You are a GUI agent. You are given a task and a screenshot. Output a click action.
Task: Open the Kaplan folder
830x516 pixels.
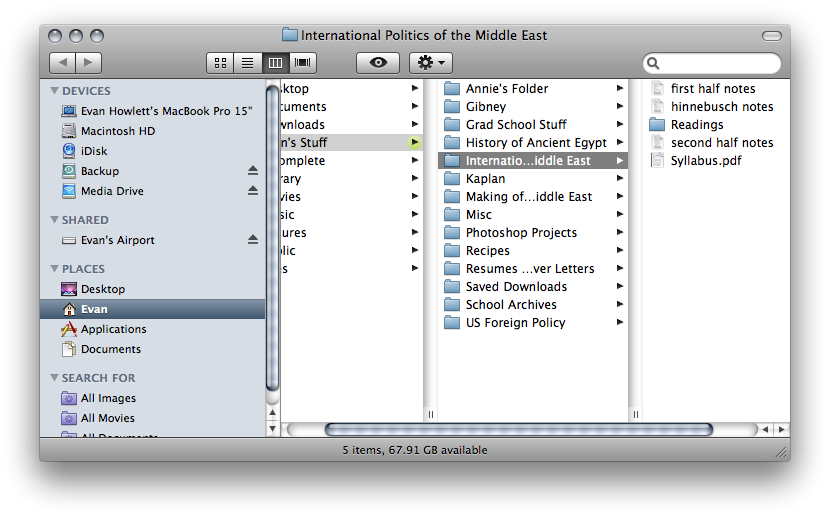coord(533,178)
